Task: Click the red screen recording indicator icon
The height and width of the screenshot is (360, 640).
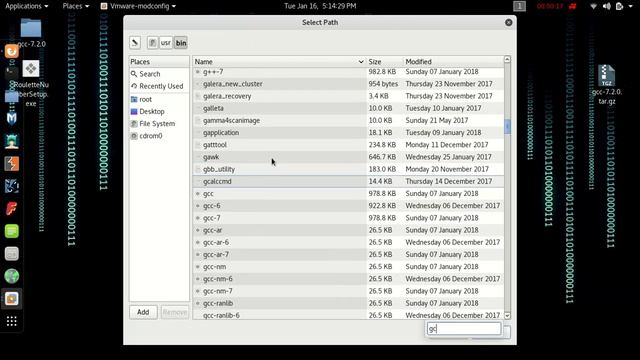Action: click(x=572, y=6)
